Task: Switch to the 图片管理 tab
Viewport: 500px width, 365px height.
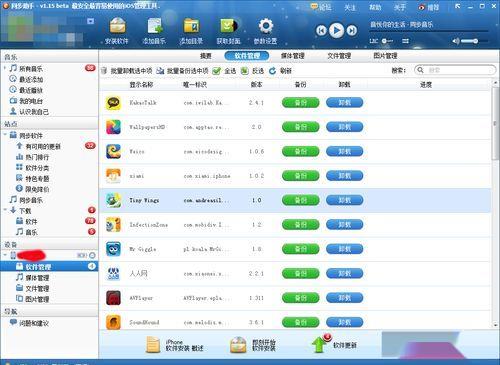Action: (x=385, y=56)
